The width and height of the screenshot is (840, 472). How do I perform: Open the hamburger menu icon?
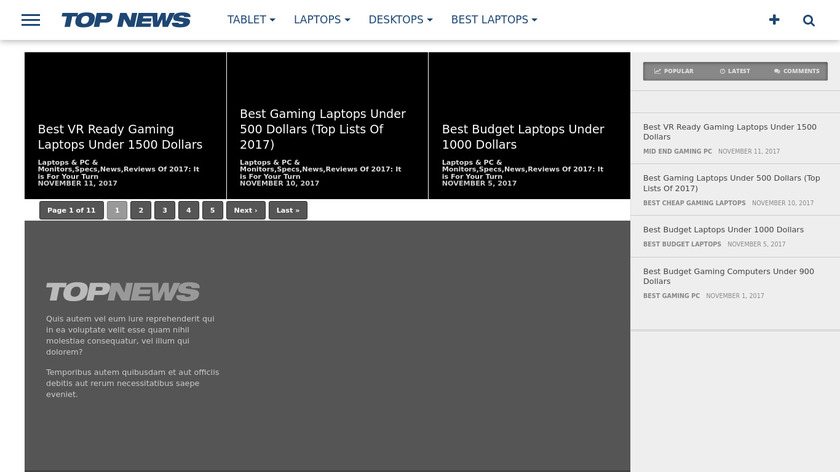coord(31,20)
